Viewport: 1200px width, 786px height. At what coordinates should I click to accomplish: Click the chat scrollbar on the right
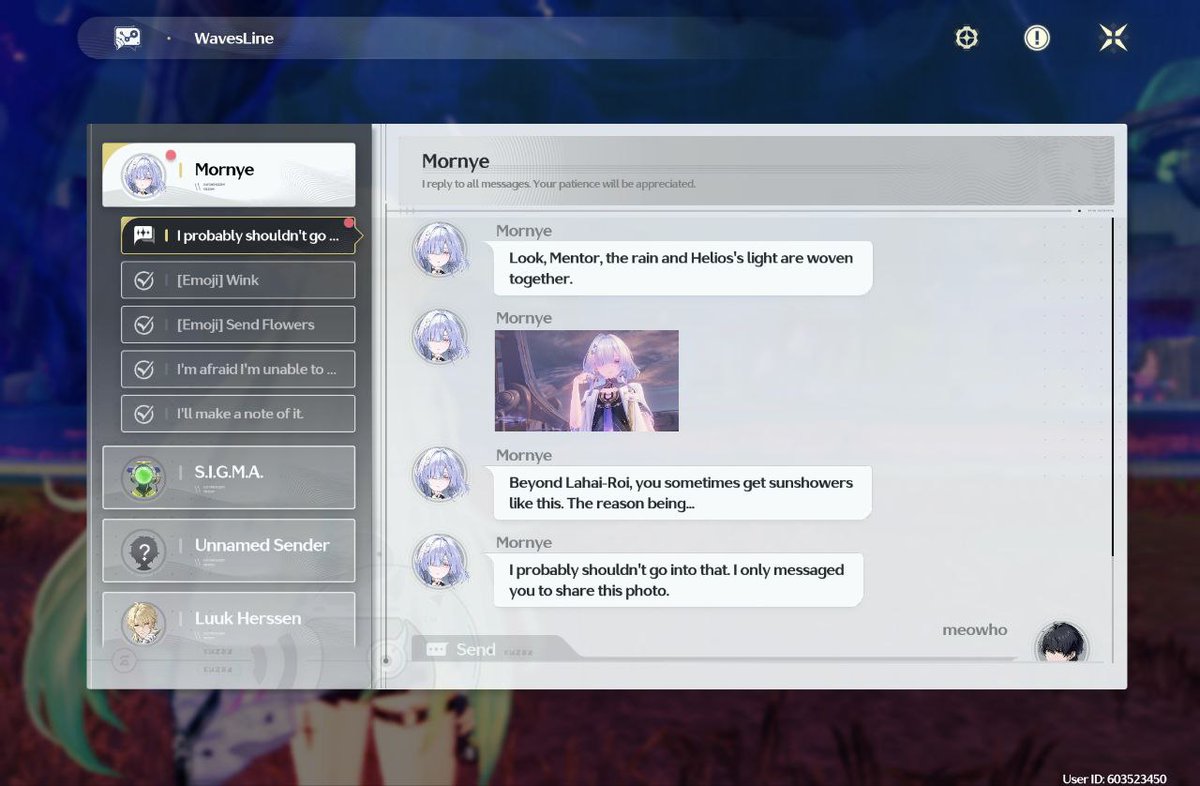[1112, 387]
